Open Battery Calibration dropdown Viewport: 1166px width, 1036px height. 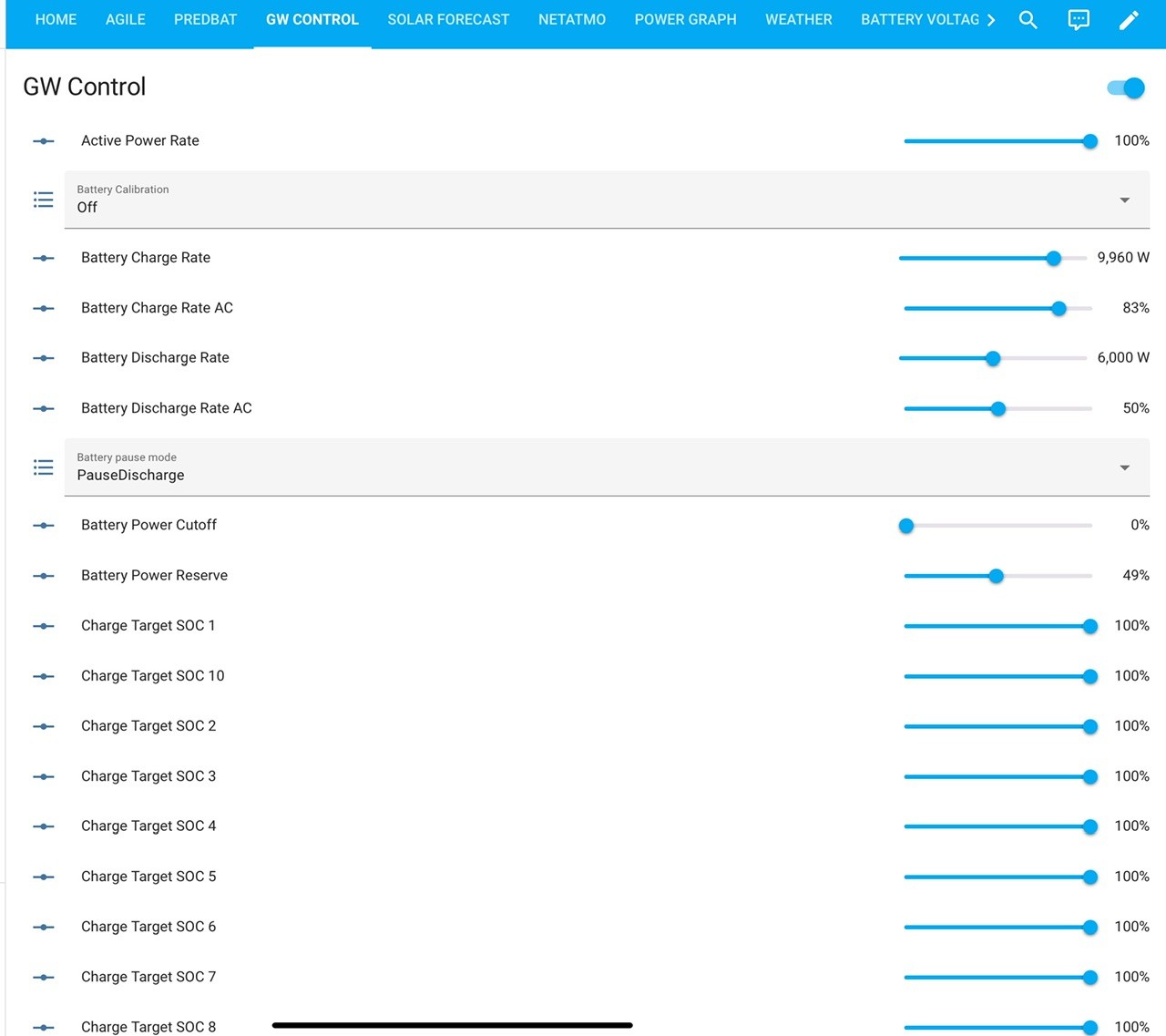[607, 200]
